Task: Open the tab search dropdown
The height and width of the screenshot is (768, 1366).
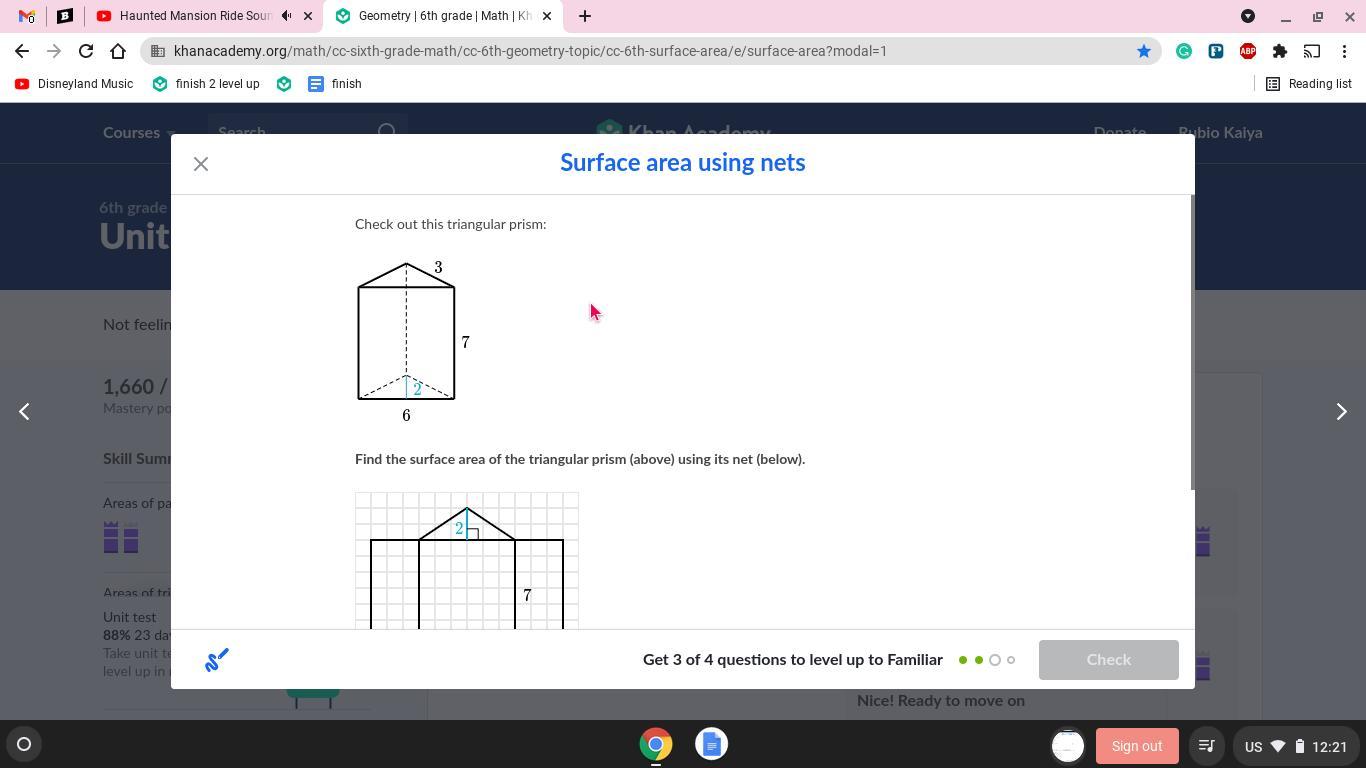Action: point(1248,16)
